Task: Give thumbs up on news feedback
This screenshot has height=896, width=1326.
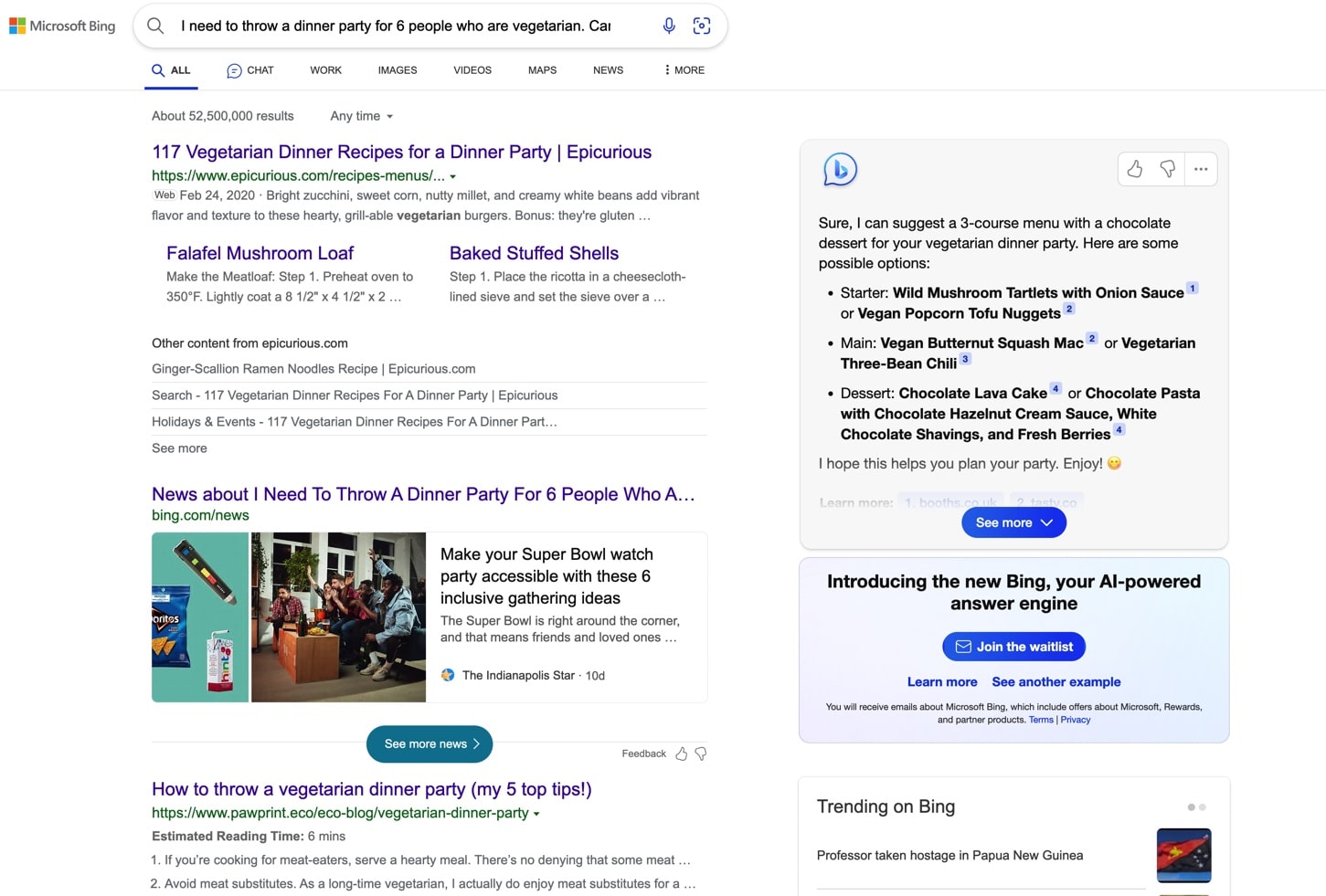Action: [x=681, y=754]
